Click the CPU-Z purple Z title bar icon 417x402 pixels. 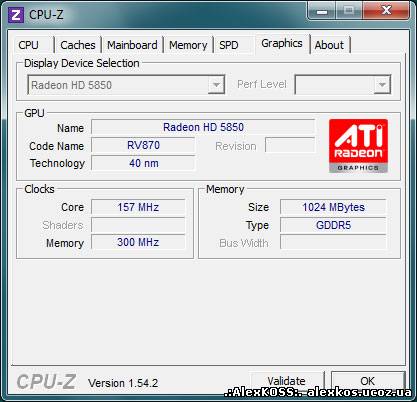click(16, 15)
